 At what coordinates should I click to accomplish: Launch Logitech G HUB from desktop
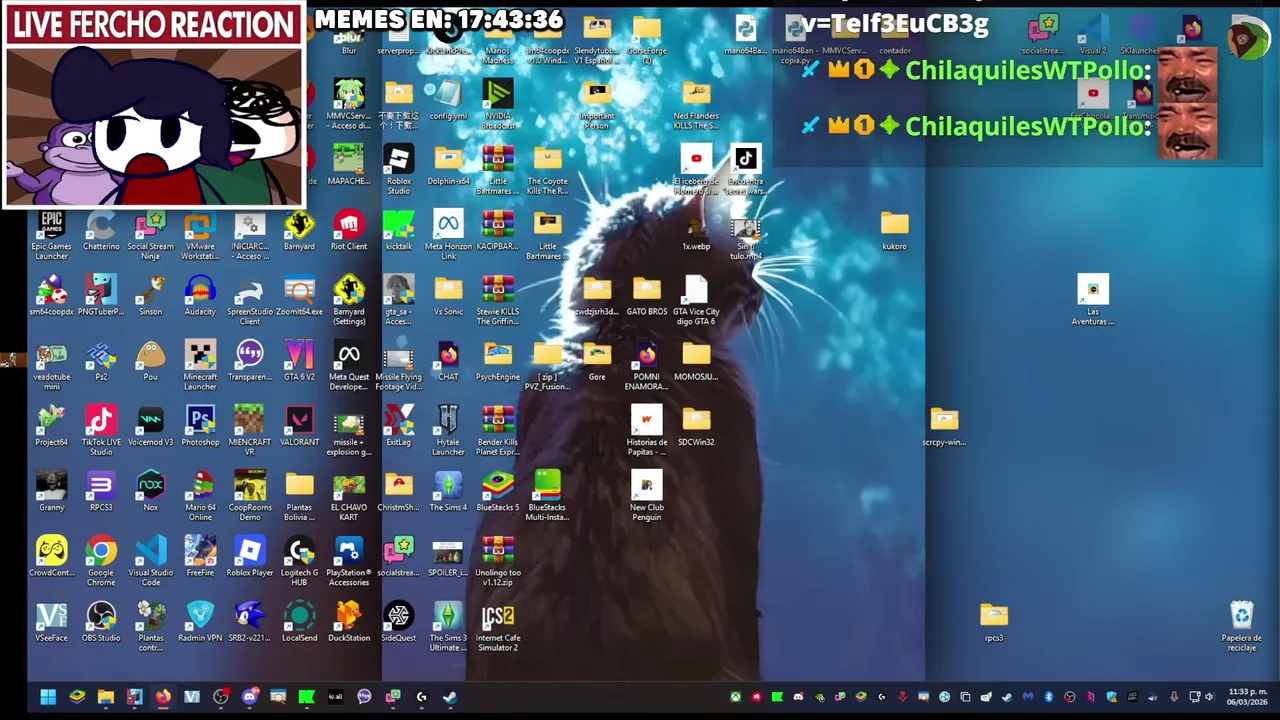tap(299, 561)
